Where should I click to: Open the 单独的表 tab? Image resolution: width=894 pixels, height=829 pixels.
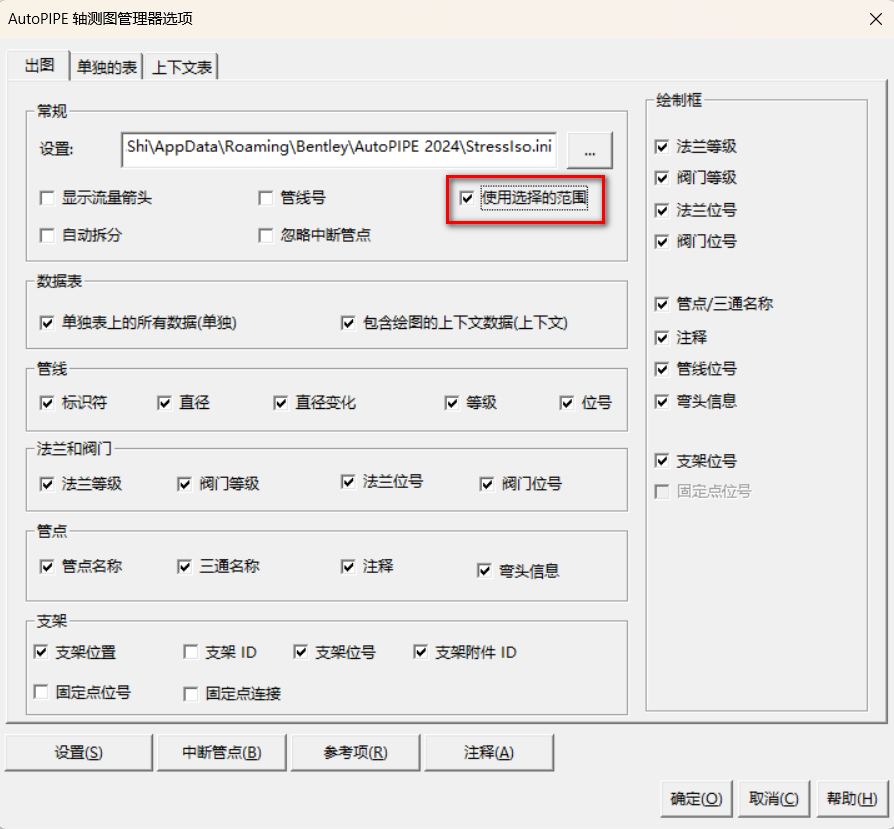(x=107, y=67)
